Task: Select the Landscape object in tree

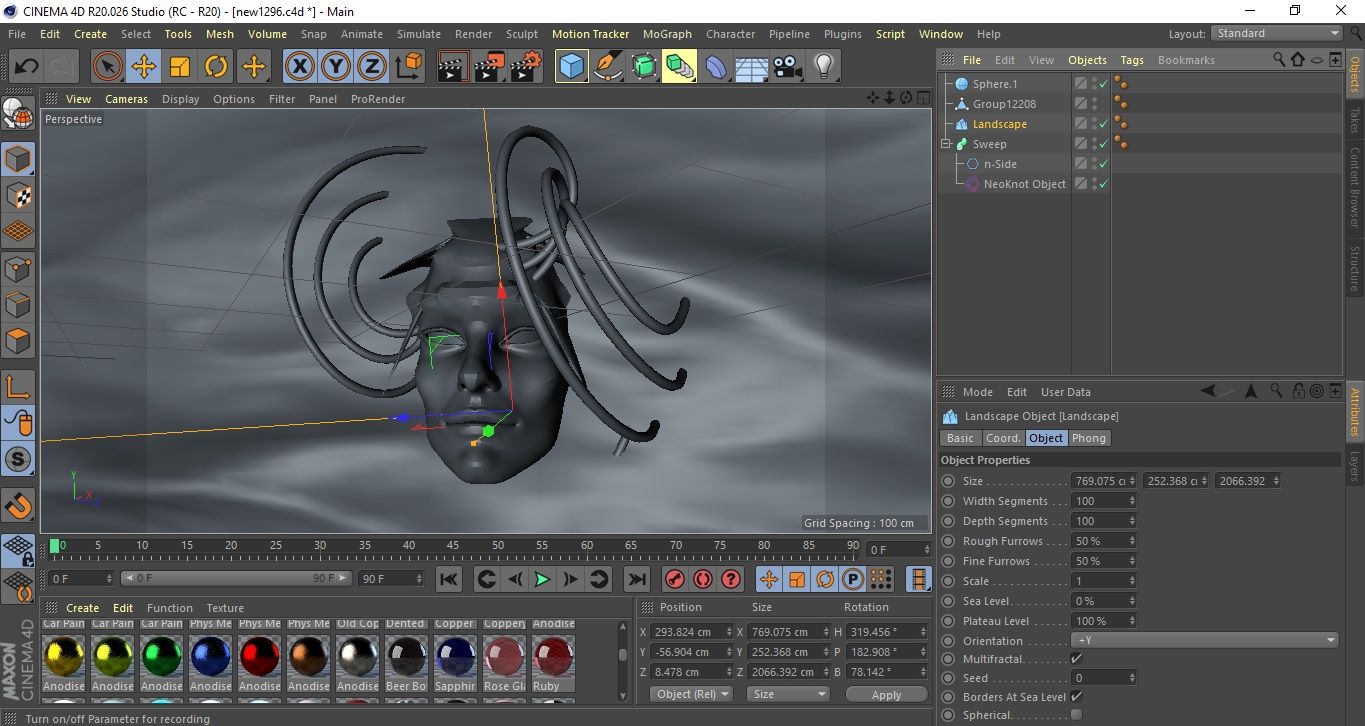Action: click(1000, 124)
